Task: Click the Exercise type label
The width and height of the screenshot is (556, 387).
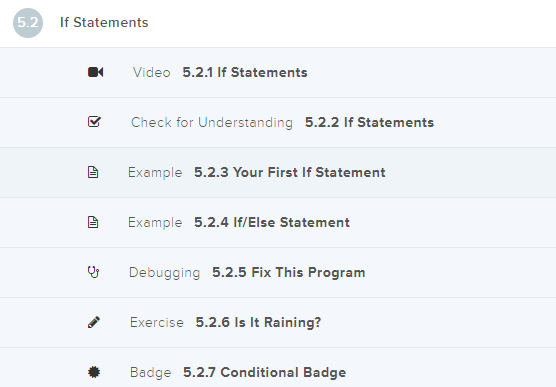Action: [157, 322]
